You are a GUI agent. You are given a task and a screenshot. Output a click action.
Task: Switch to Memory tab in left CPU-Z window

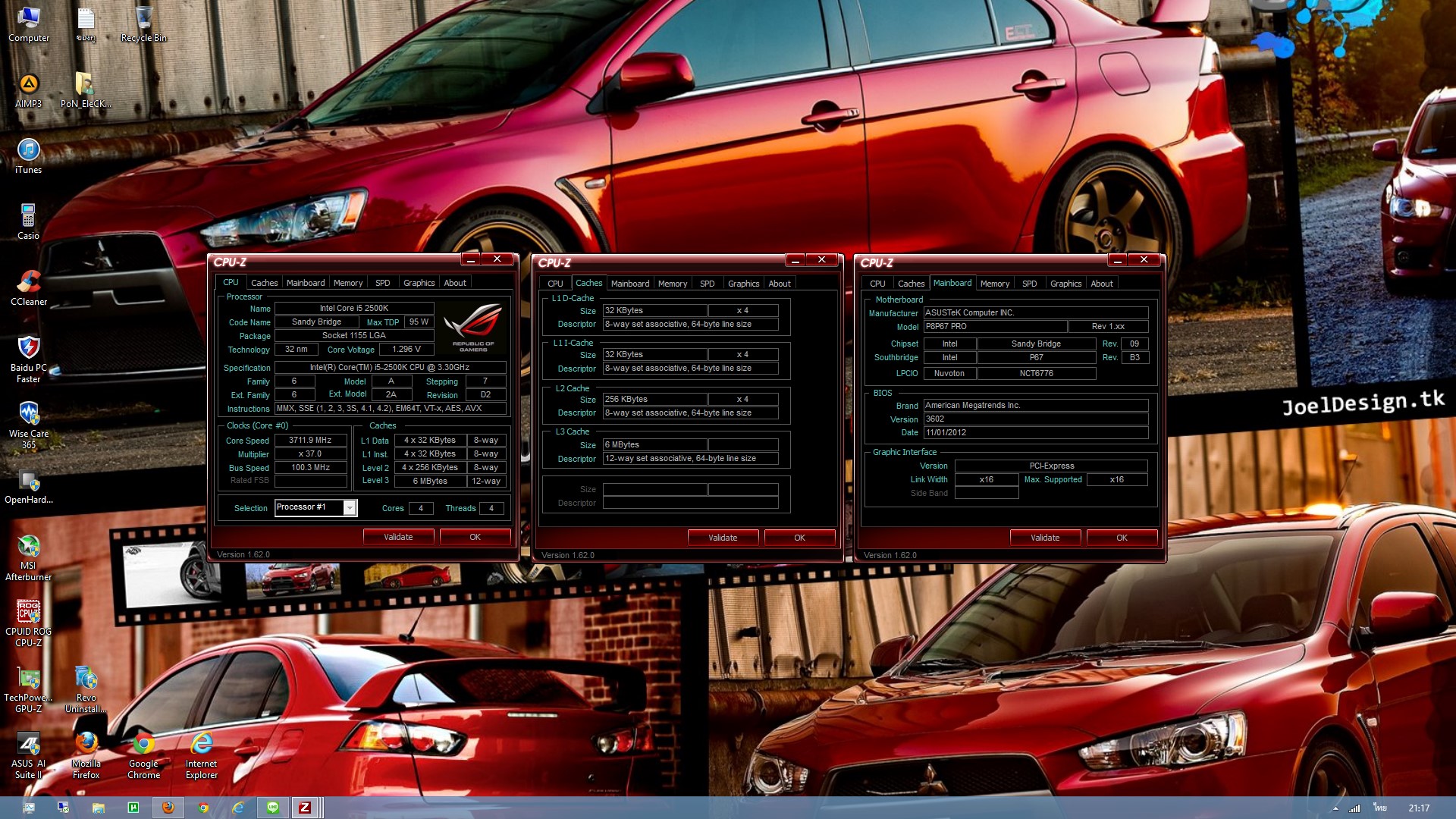pyautogui.click(x=347, y=283)
